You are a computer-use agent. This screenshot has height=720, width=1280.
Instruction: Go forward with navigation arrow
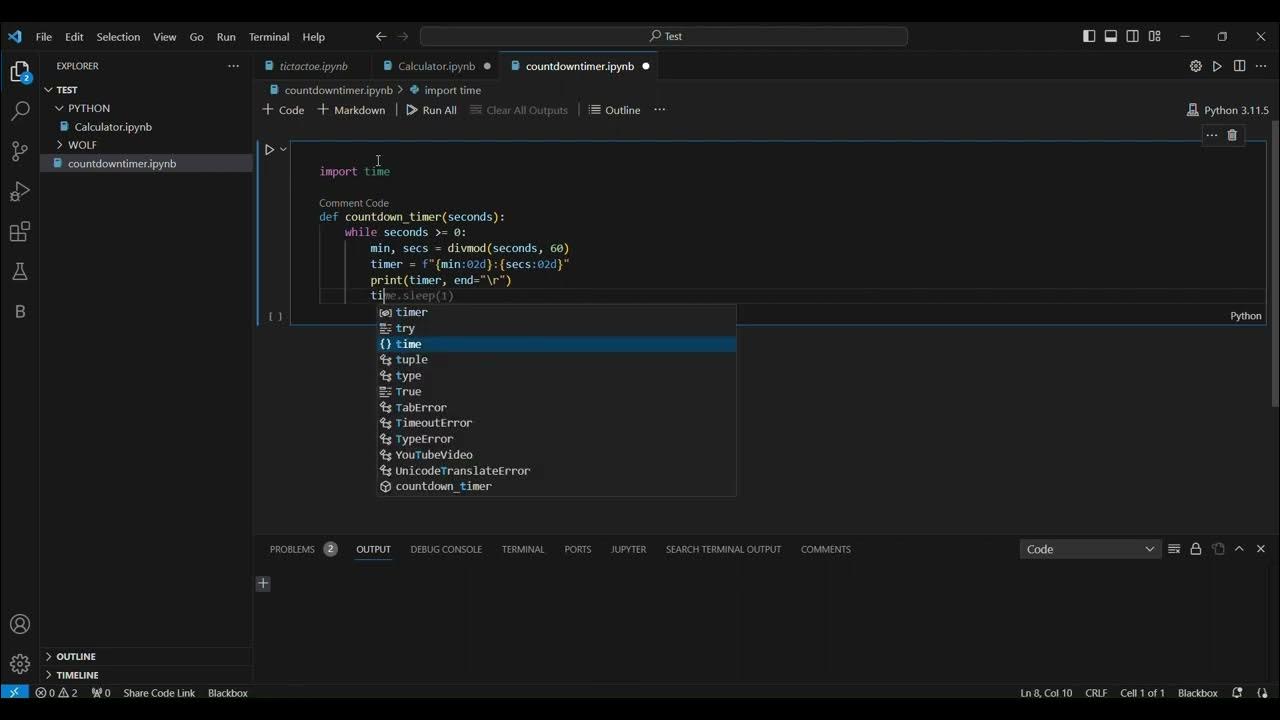pyautogui.click(x=403, y=36)
